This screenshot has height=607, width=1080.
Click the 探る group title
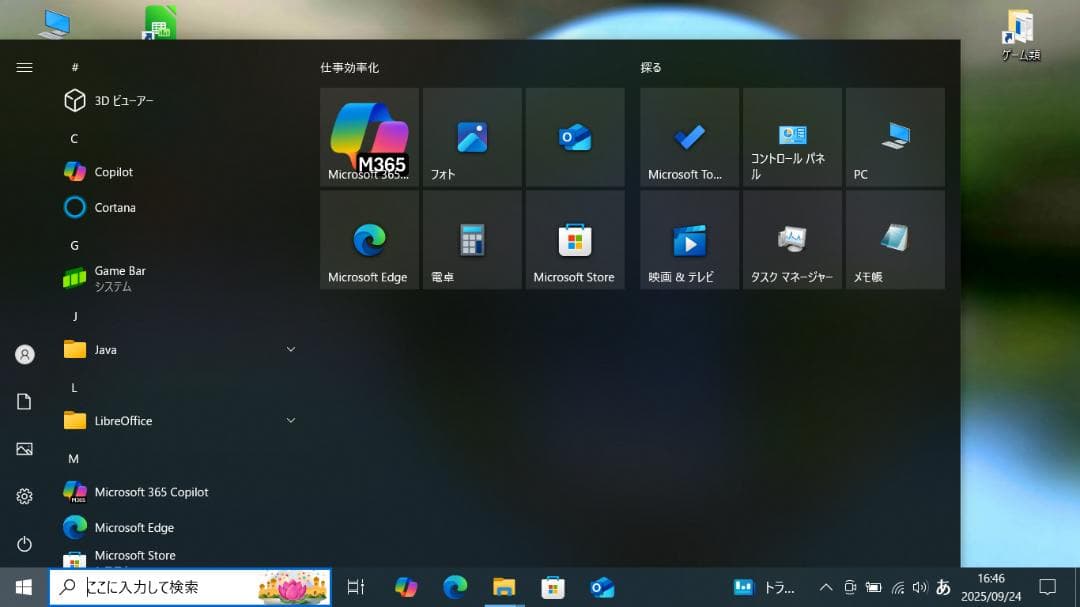[651, 68]
